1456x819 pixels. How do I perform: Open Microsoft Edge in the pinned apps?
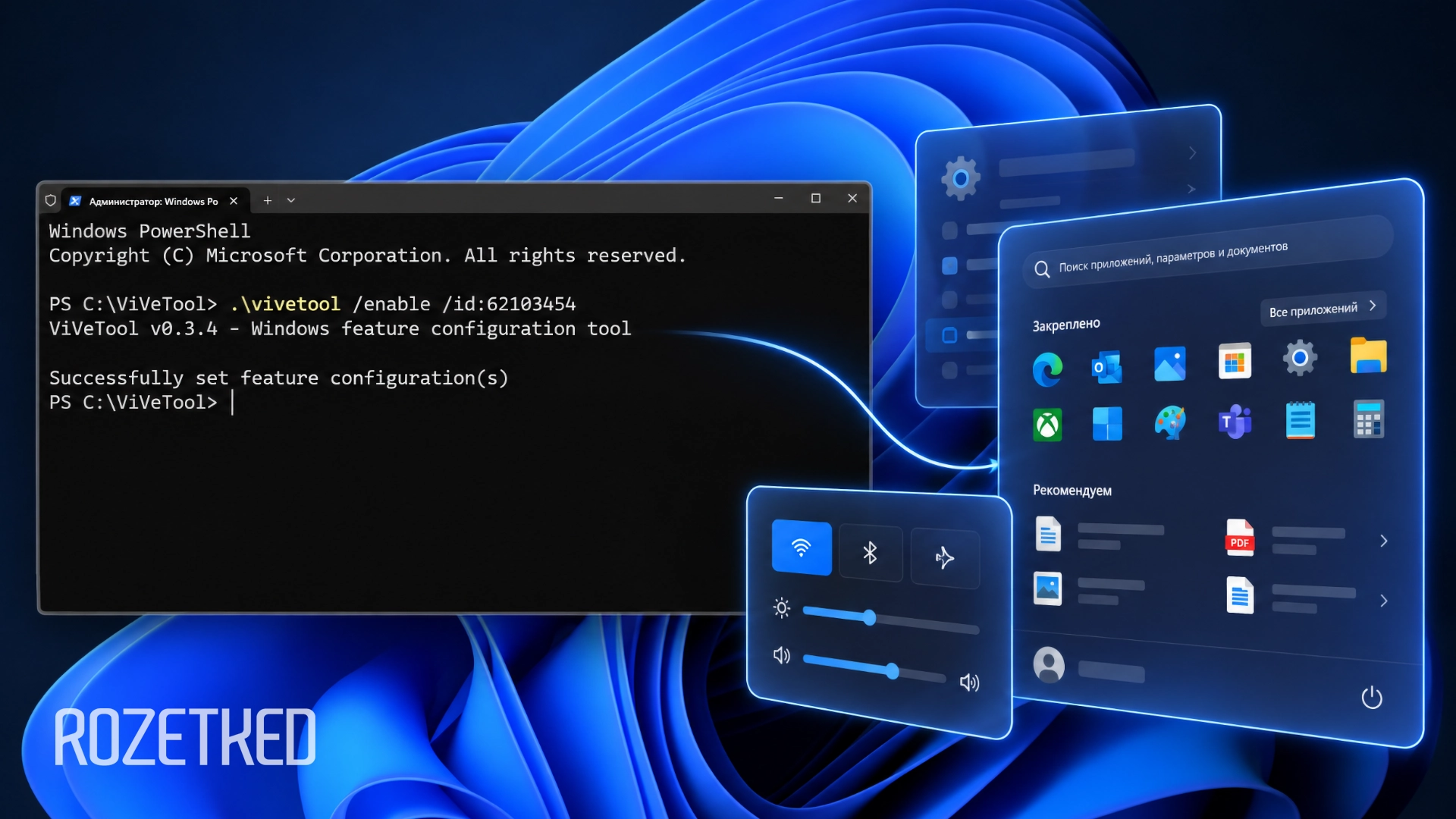[x=1047, y=370]
